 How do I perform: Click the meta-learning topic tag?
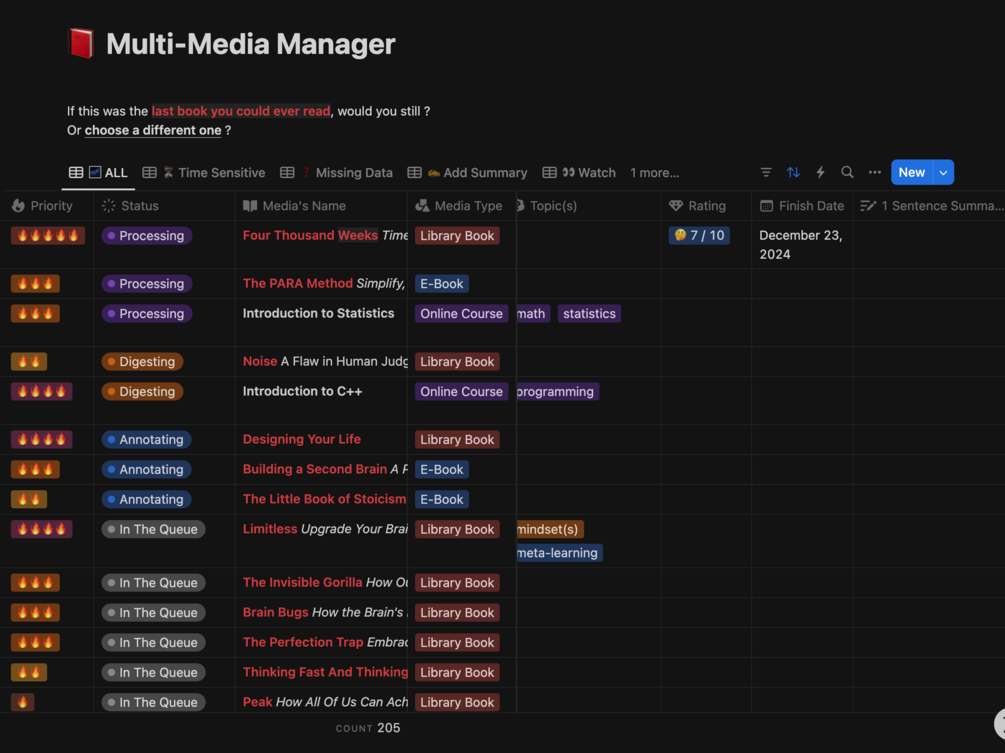tap(559, 552)
